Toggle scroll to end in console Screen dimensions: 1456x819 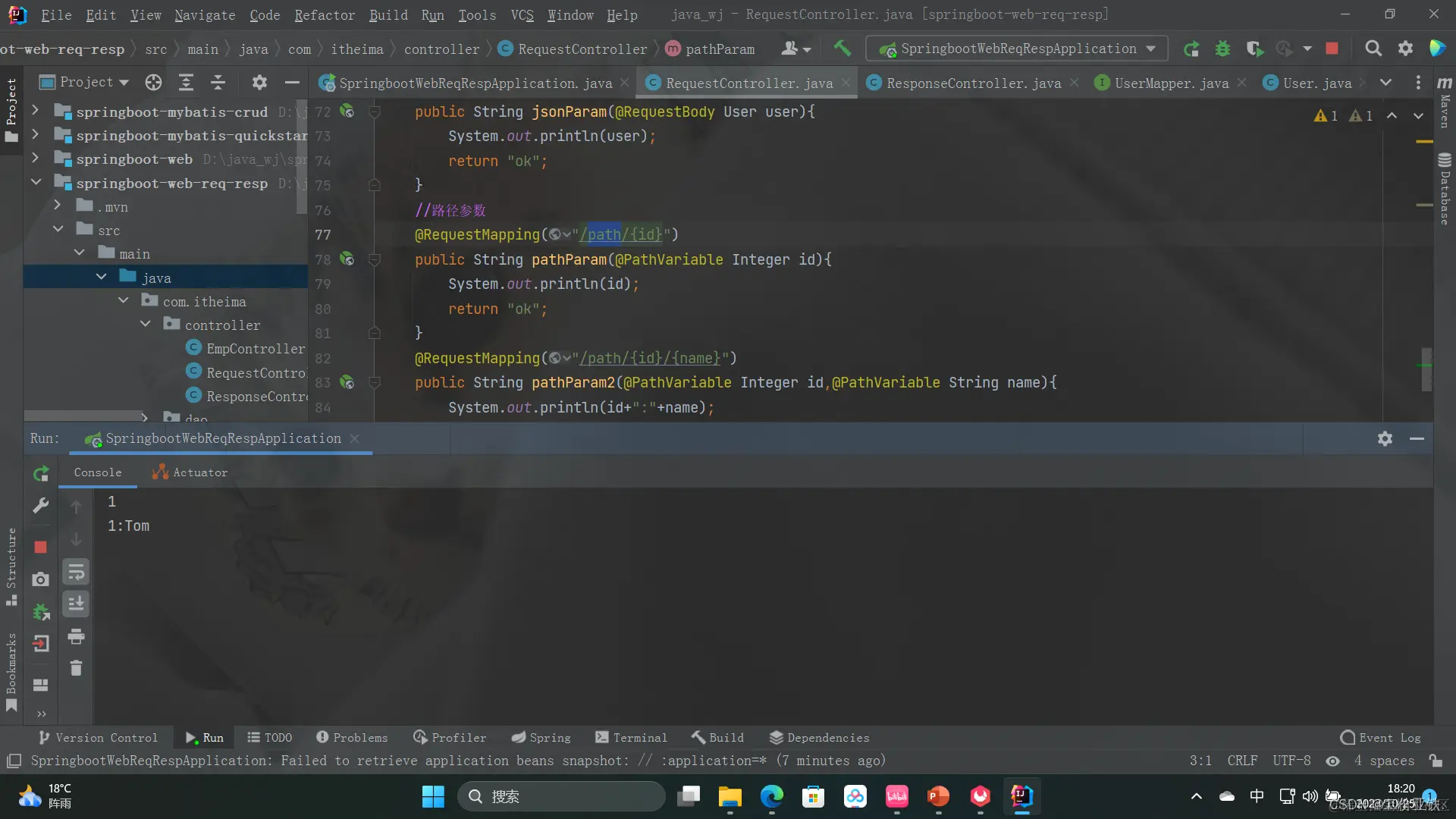(x=76, y=604)
